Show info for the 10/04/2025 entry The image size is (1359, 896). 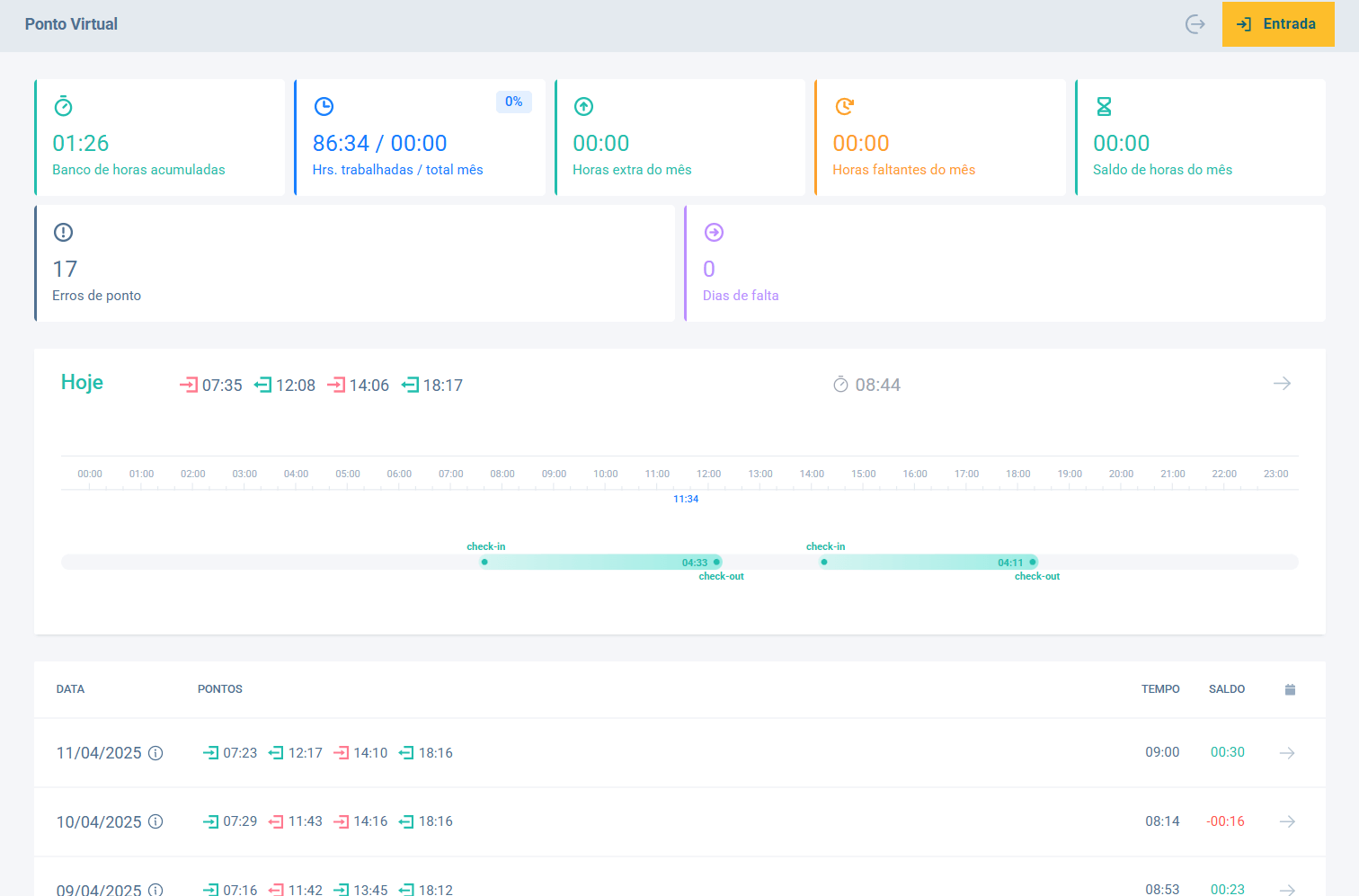point(155,821)
